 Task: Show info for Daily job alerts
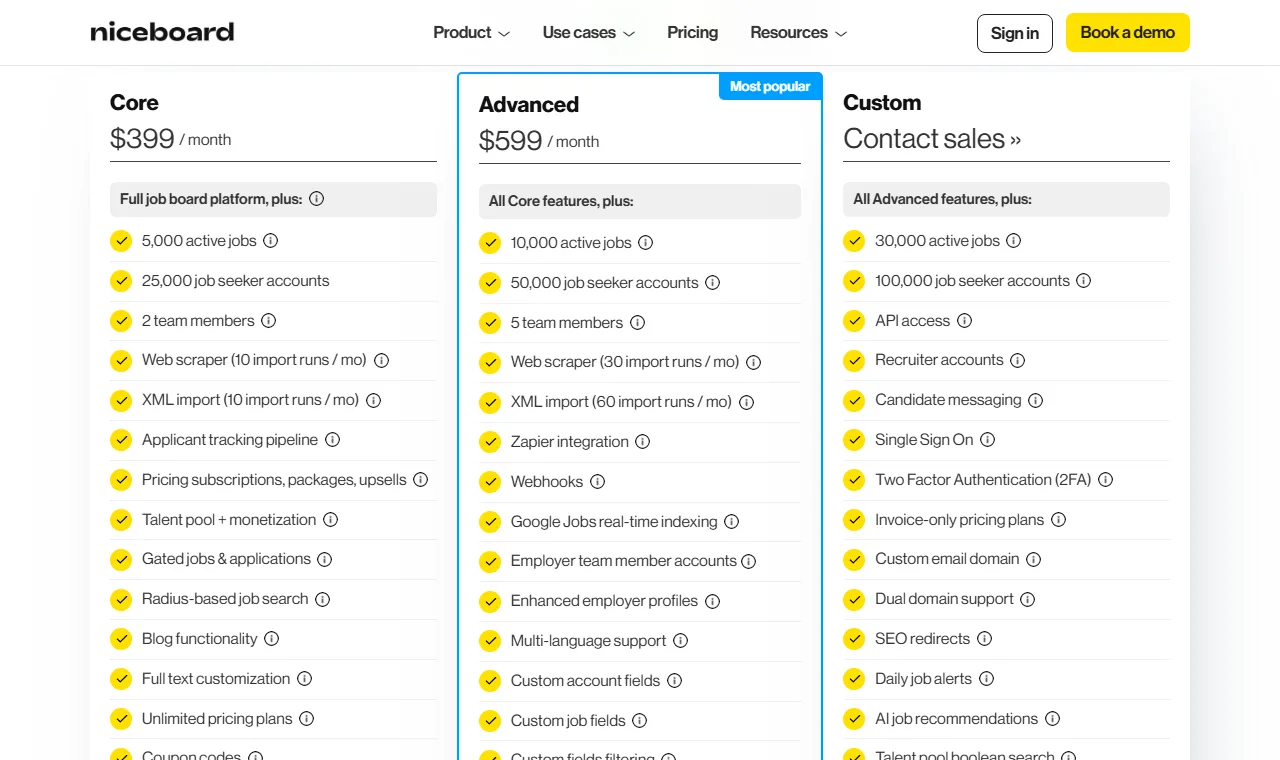coord(986,679)
